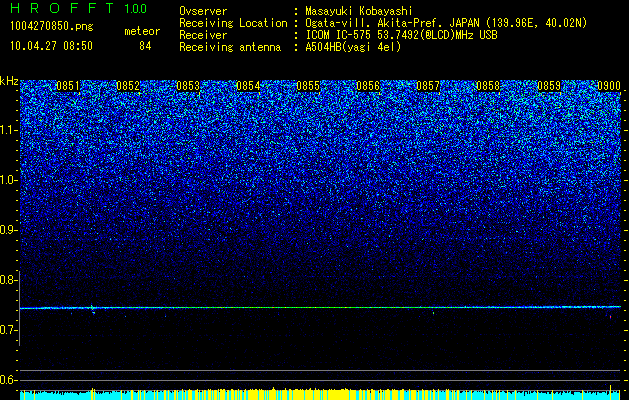This screenshot has width=629, height=400.
Task: Click the 0.6 kHz axis label
Action: pos(9,380)
